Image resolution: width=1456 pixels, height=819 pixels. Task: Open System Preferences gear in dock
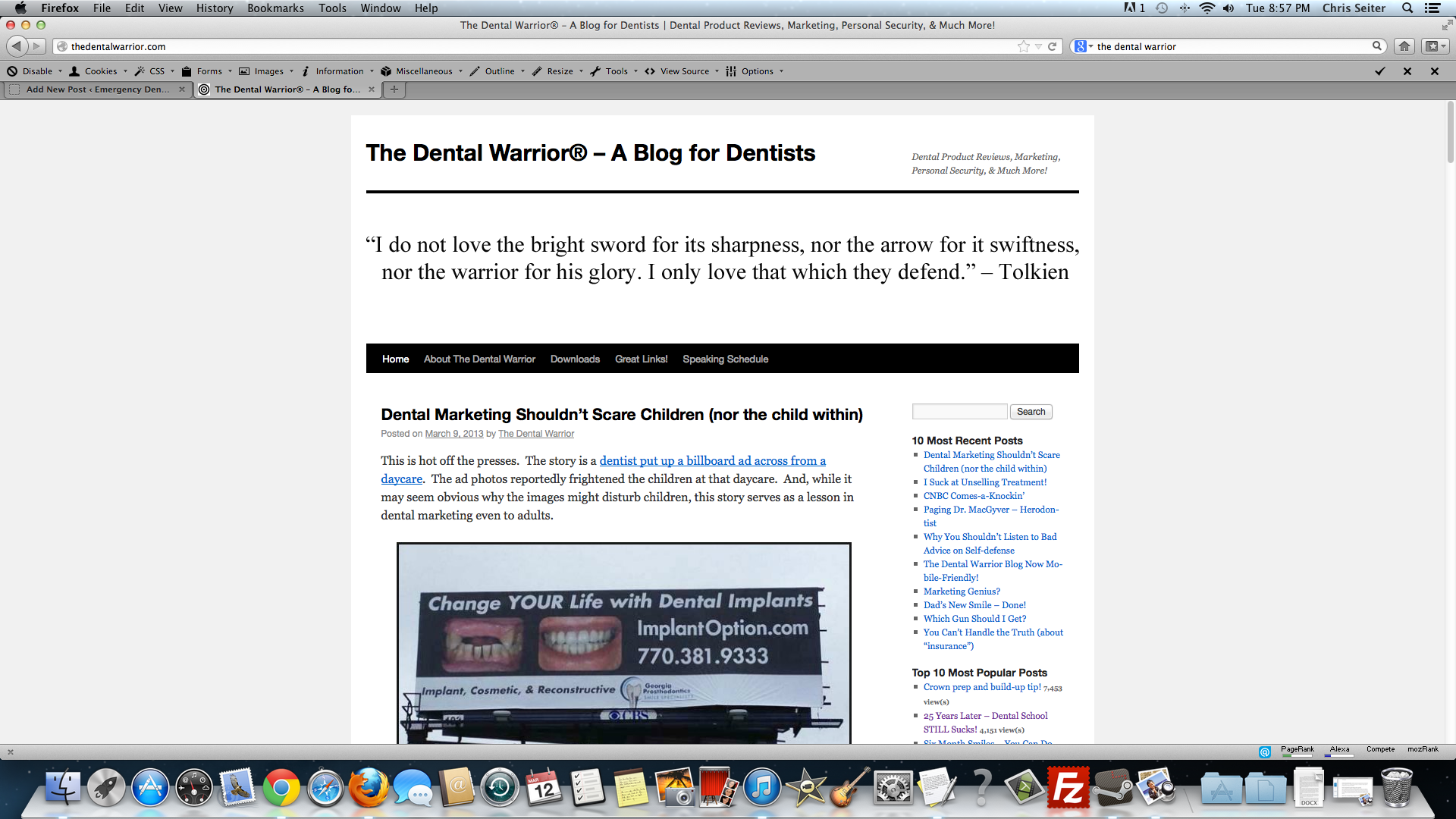[894, 787]
